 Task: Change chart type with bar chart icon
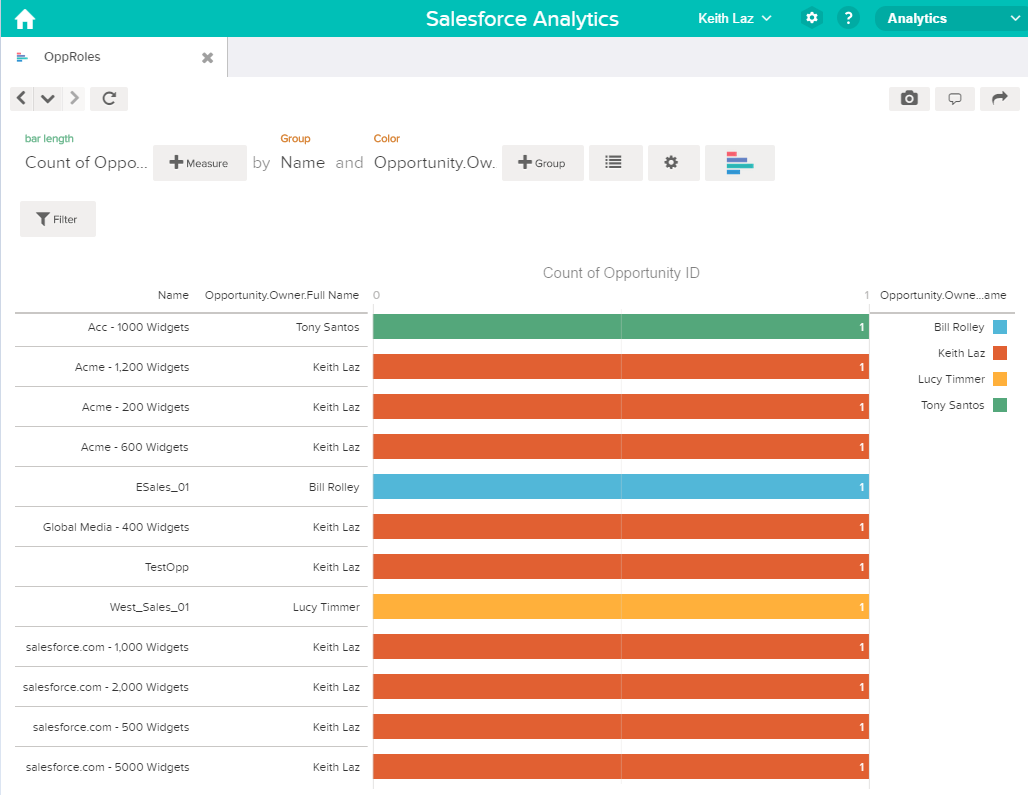click(x=740, y=163)
